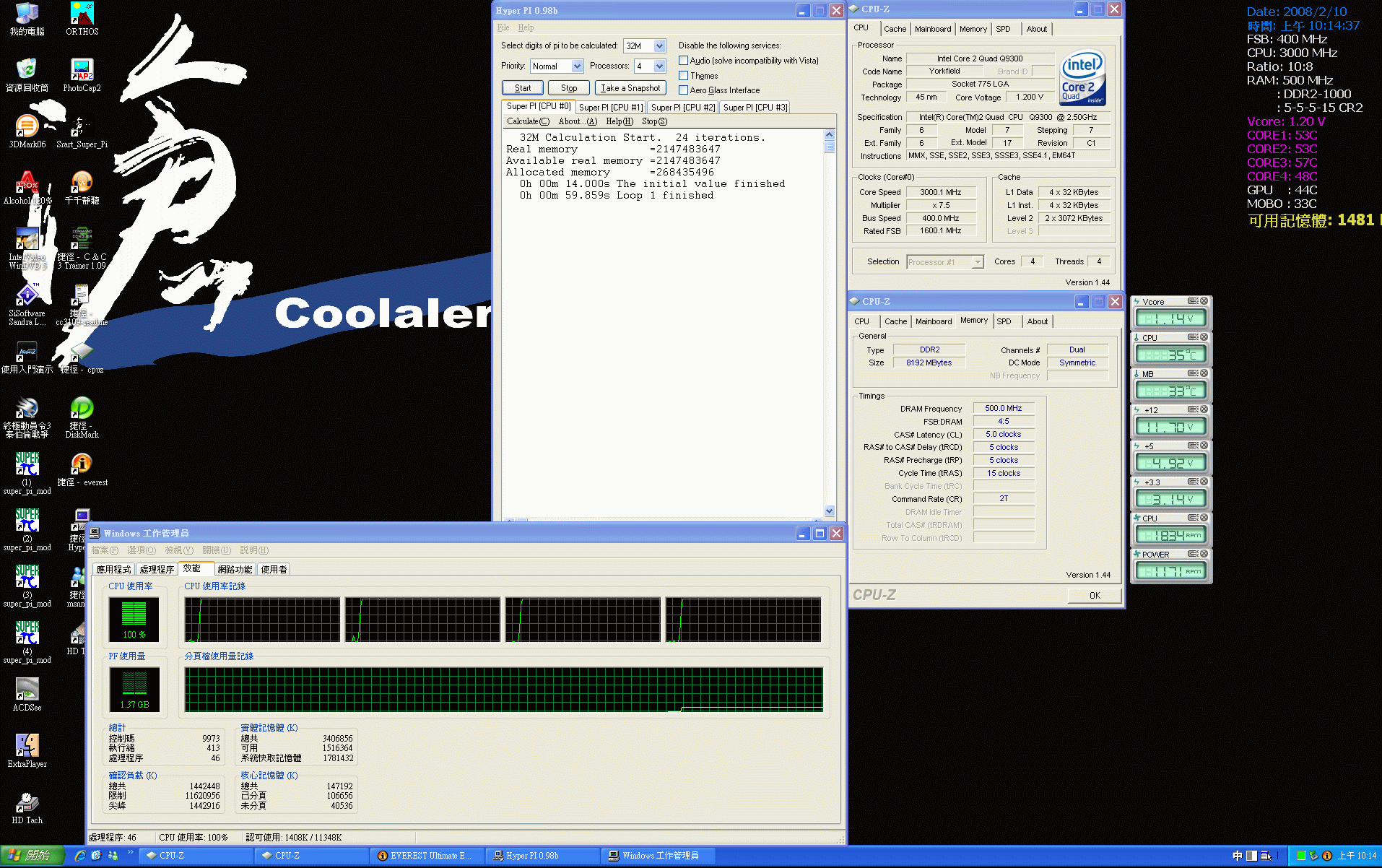Switch to Mainboard tab in top CPU-Z
1382x868 pixels.
[x=932, y=29]
